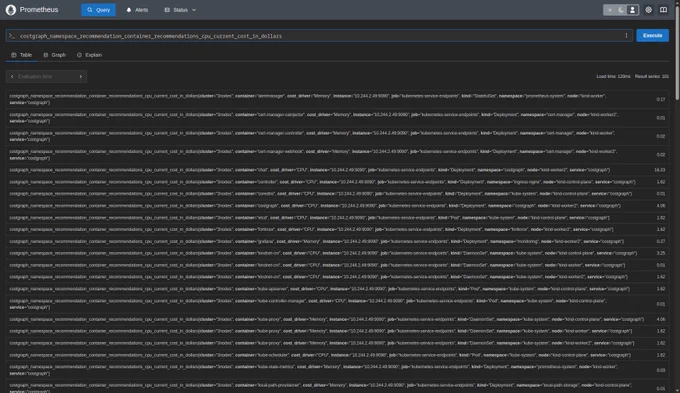Viewport: 680px width, 393px height.
Task: Select the chat container series row
Action: (337, 170)
